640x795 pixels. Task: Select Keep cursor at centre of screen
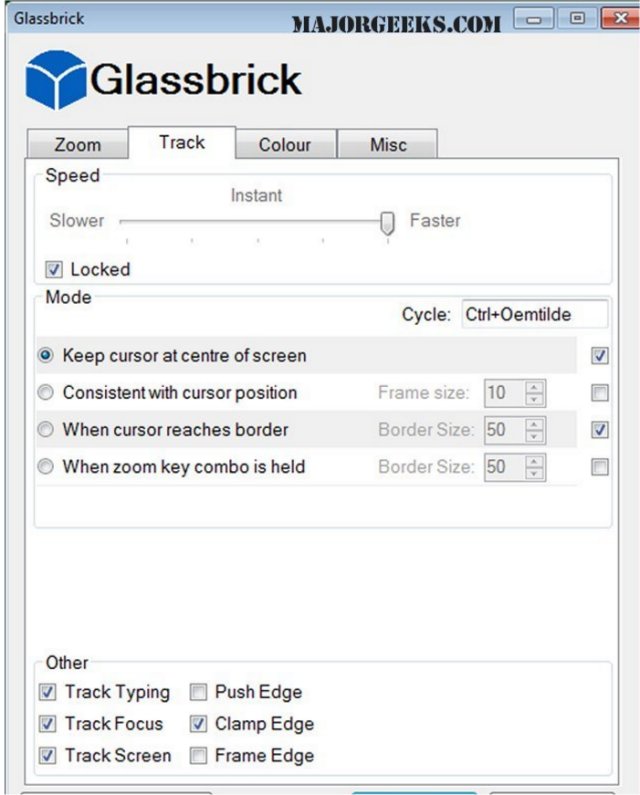click(x=46, y=356)
